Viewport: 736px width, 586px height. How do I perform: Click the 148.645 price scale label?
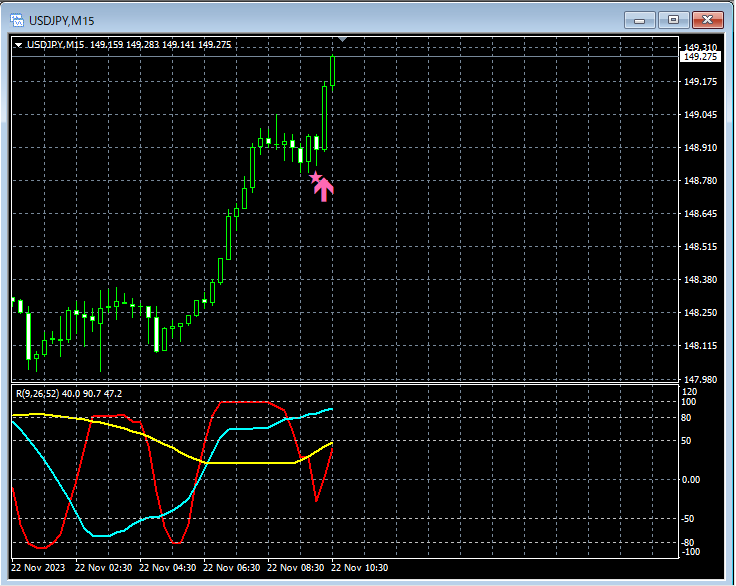click(700, 214)
